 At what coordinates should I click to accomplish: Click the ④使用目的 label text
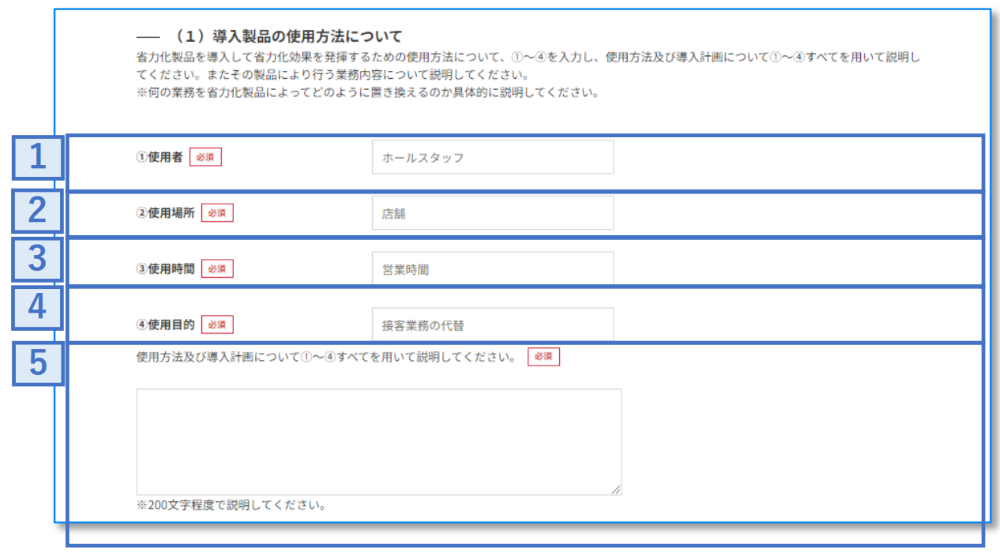pos(165,324)
